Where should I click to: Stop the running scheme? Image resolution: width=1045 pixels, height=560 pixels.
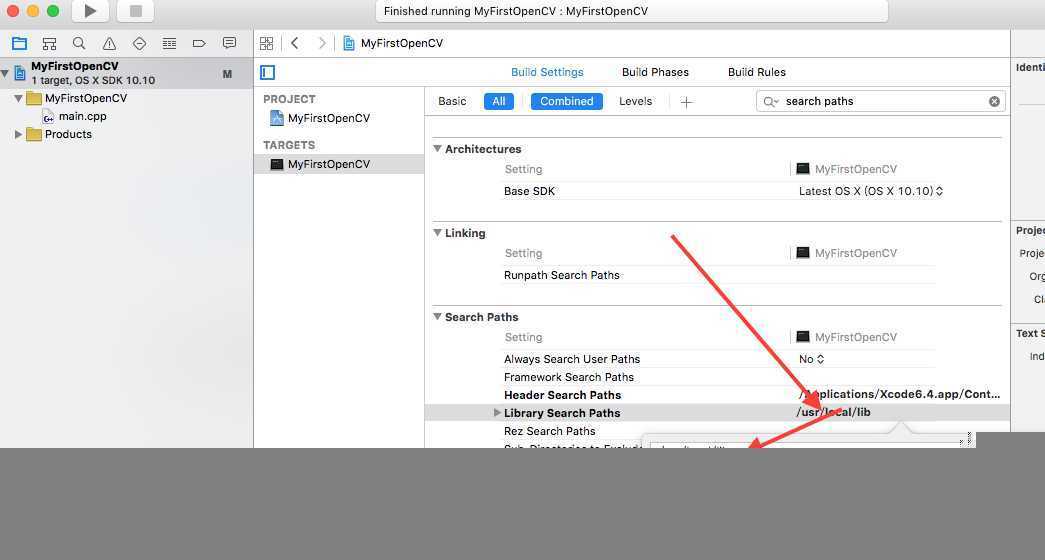(135, 11)
